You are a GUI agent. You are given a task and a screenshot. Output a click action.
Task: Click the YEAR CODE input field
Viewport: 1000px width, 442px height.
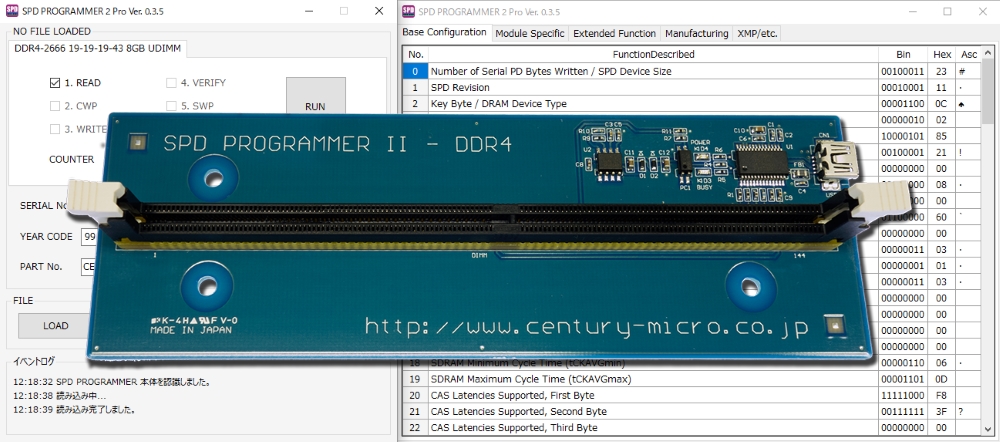click(88, 237)
